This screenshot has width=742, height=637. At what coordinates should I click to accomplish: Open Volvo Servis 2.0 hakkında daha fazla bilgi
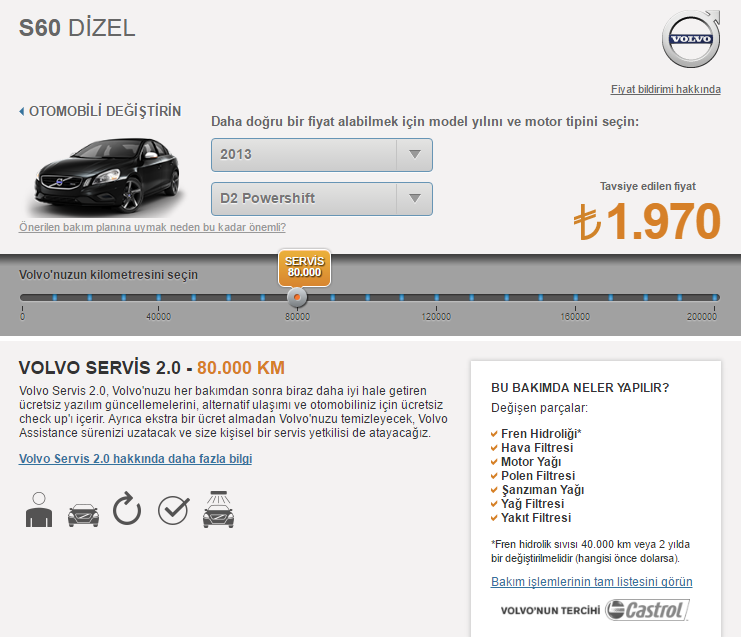(x=135, y=459)
